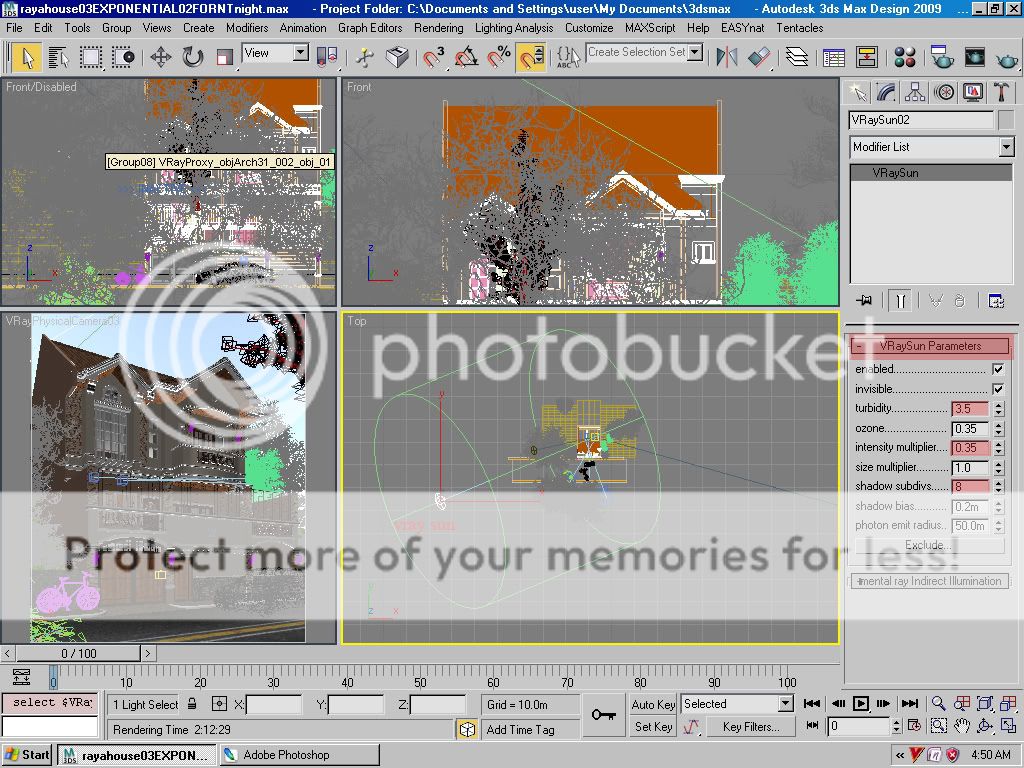Open the Time Configuration dialog
This screenshot has width=1024, height=768.
[x=914, y=726]
